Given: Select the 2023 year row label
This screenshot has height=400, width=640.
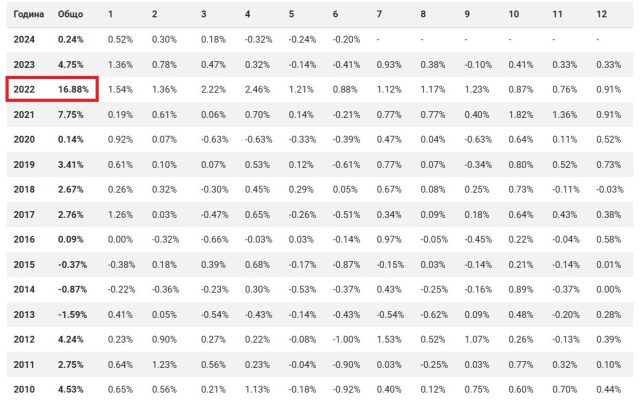Looking at the screenshot, I should pyautogui.click(x=25, y=64).
